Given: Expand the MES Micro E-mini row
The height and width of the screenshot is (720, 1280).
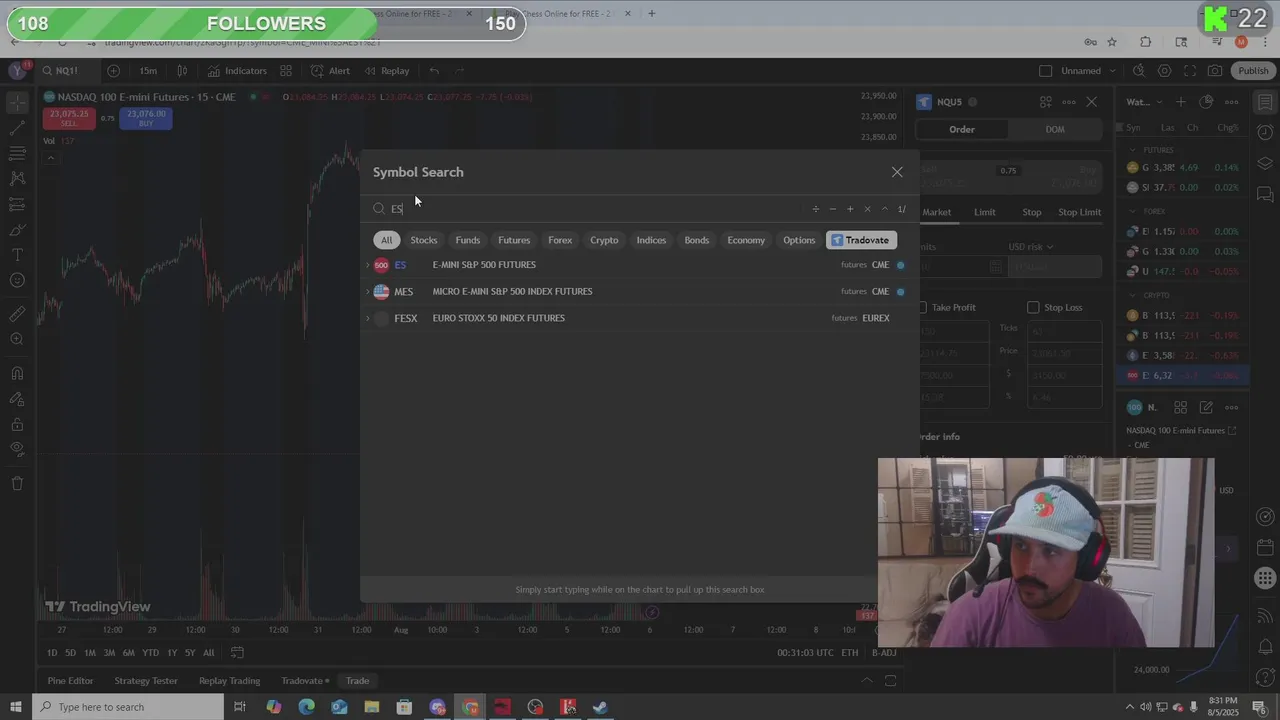Looking at the screenshot, I should pos(367,292).
